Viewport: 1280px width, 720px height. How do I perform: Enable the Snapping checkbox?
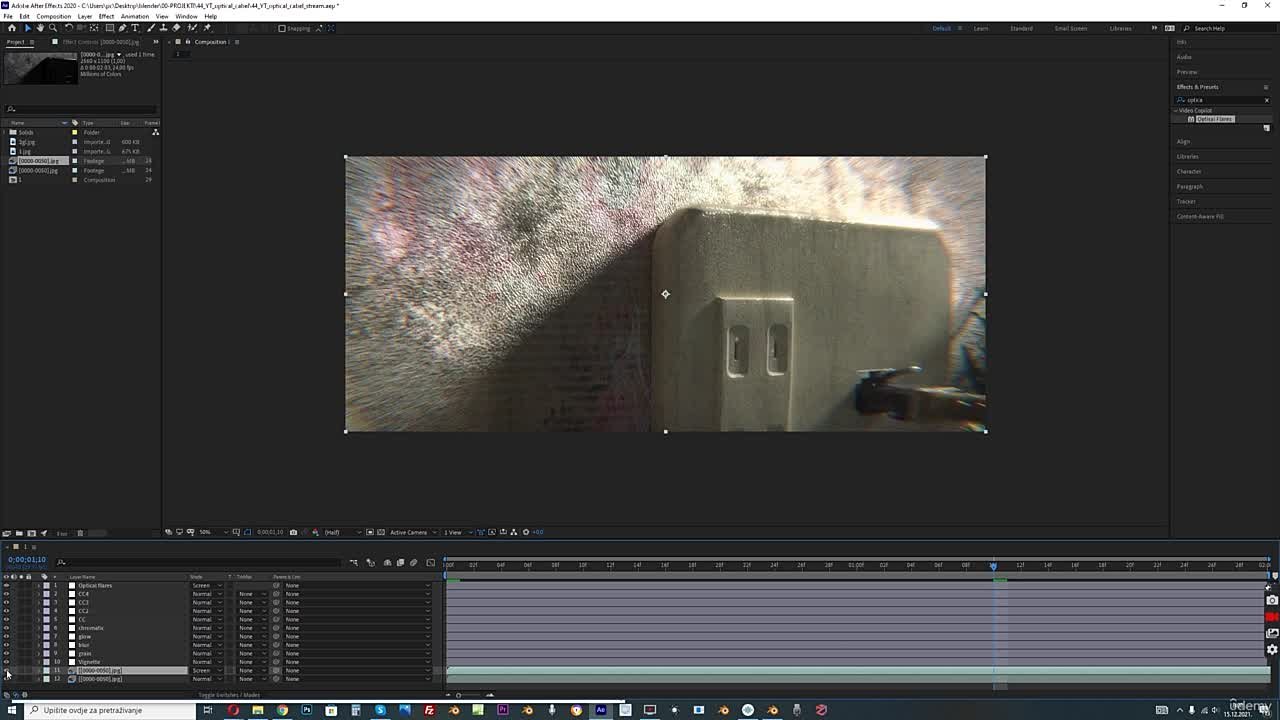click(x=282, y=28)
